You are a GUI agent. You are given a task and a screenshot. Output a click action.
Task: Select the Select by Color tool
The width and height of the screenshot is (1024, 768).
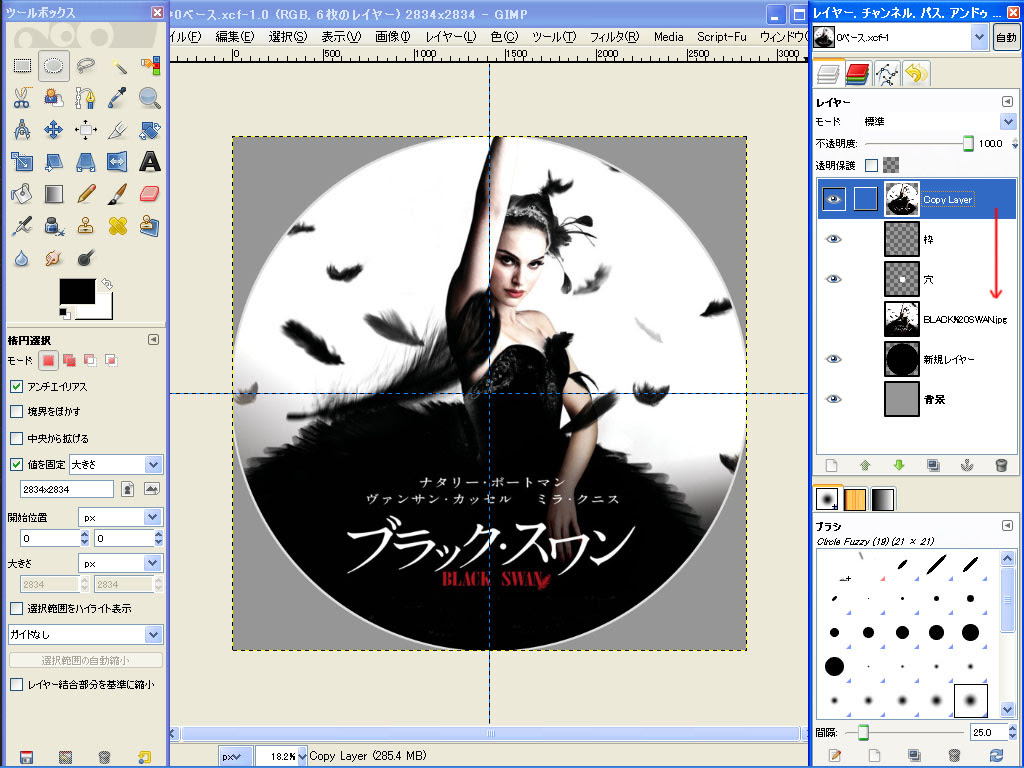coord(150,65)
